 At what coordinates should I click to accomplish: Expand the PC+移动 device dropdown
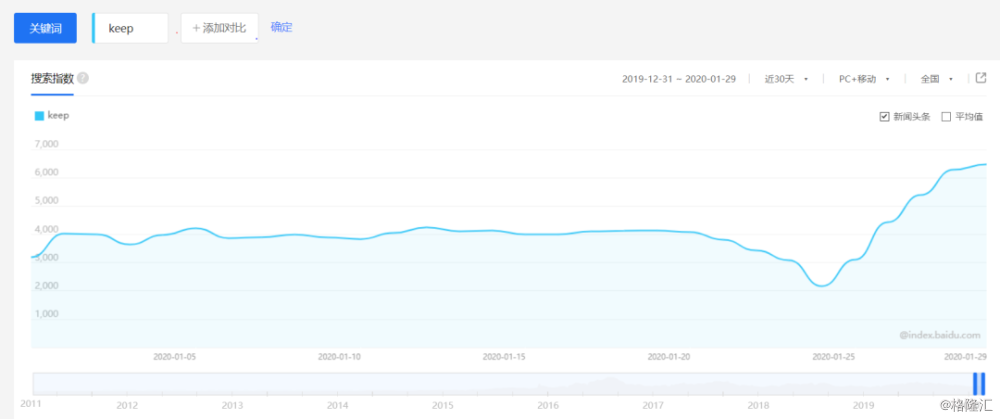pos(864,79)
